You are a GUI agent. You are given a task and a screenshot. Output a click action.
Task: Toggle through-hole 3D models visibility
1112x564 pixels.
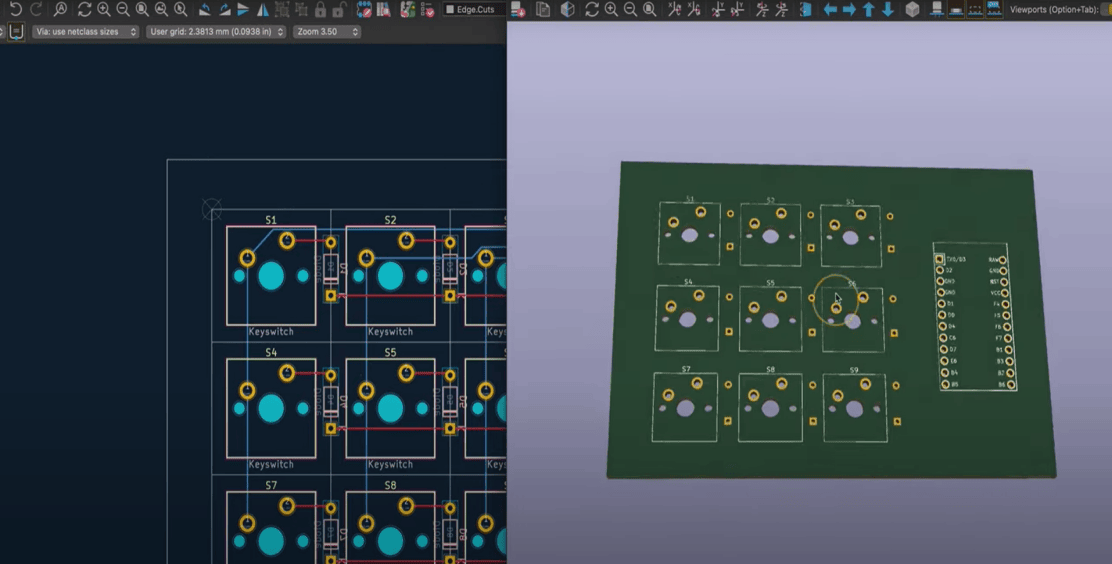pos(937,10)
